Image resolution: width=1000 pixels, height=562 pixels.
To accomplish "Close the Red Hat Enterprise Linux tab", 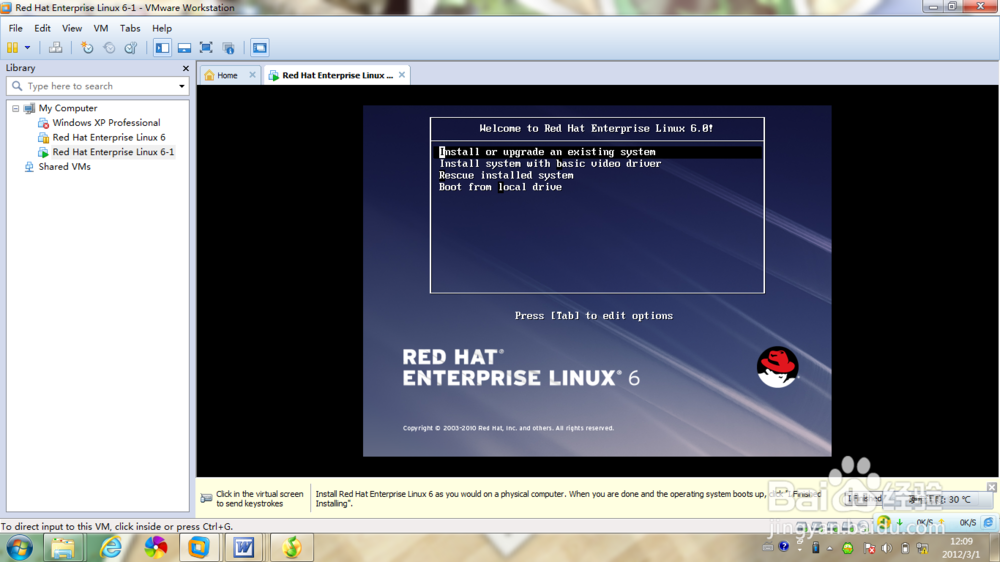I will click(x=402, y=75).
